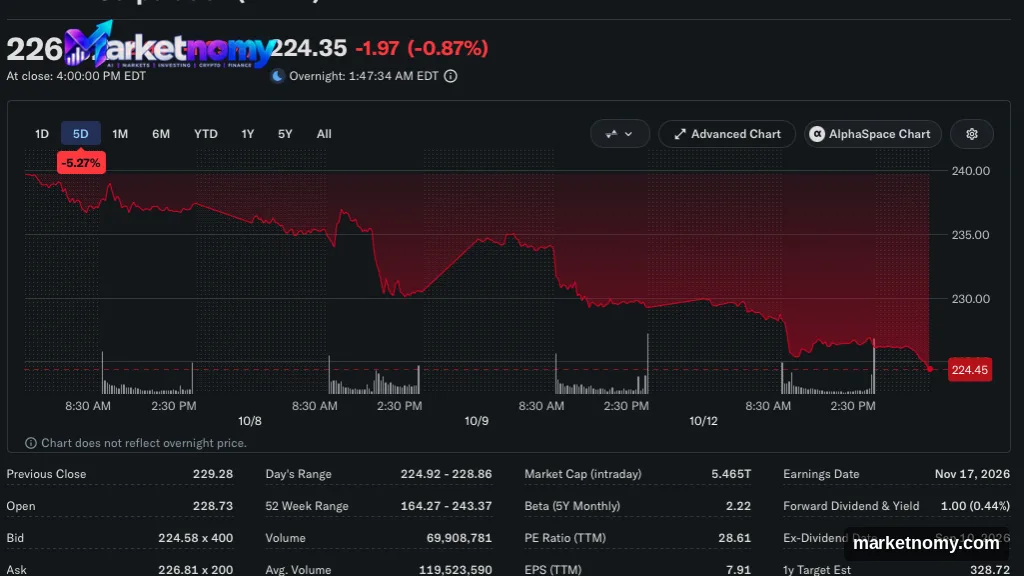The width and height of the screenshot is (1024, 576).
Task: Click the moon overnight icon
Action: [277, 76]
